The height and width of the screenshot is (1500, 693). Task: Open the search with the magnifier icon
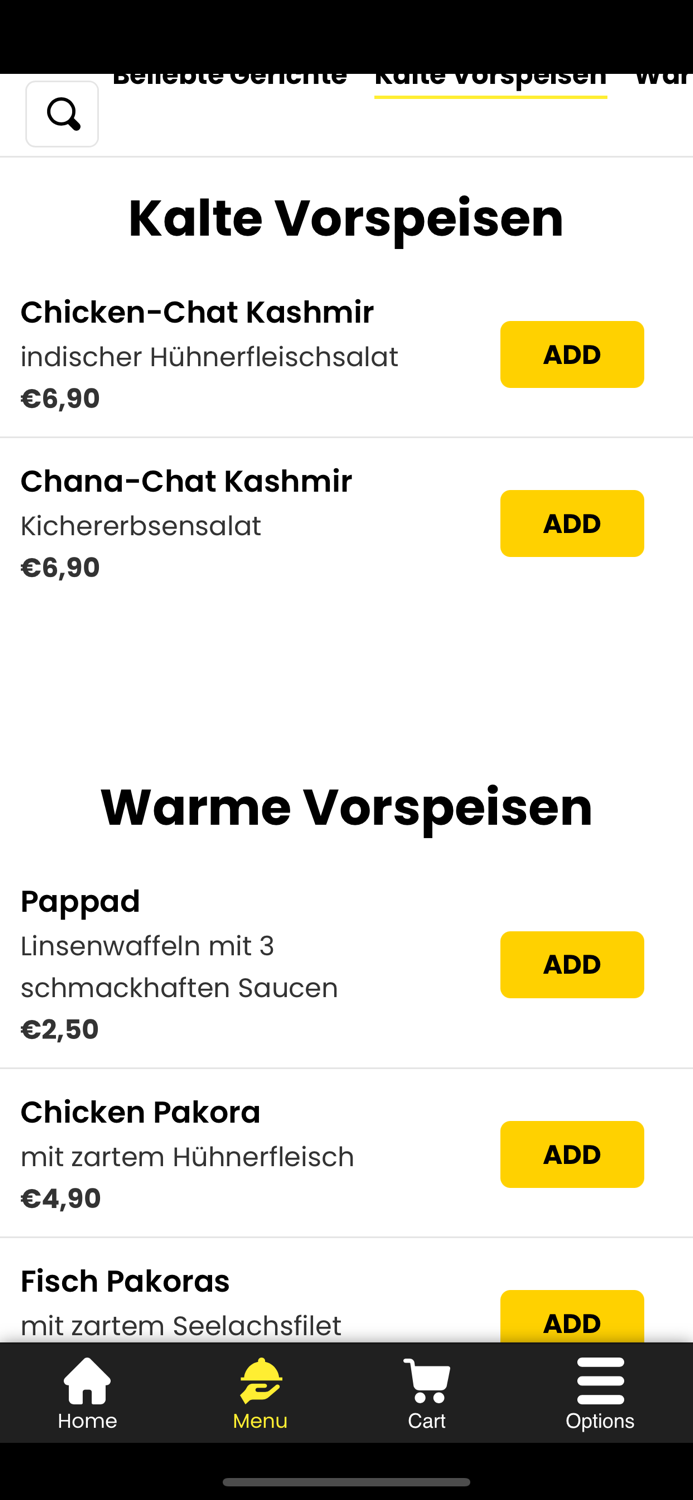61,113
